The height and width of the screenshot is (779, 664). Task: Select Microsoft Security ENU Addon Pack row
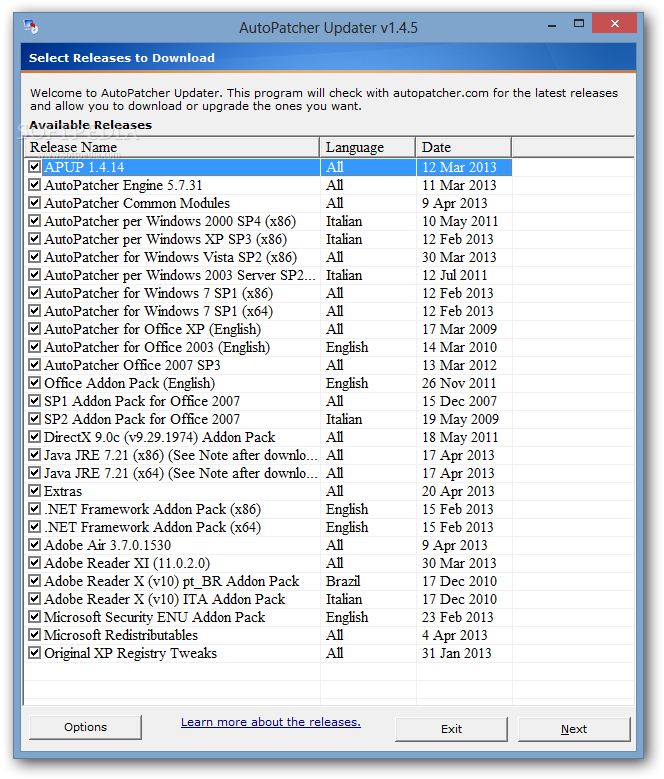tap(154, 617)
